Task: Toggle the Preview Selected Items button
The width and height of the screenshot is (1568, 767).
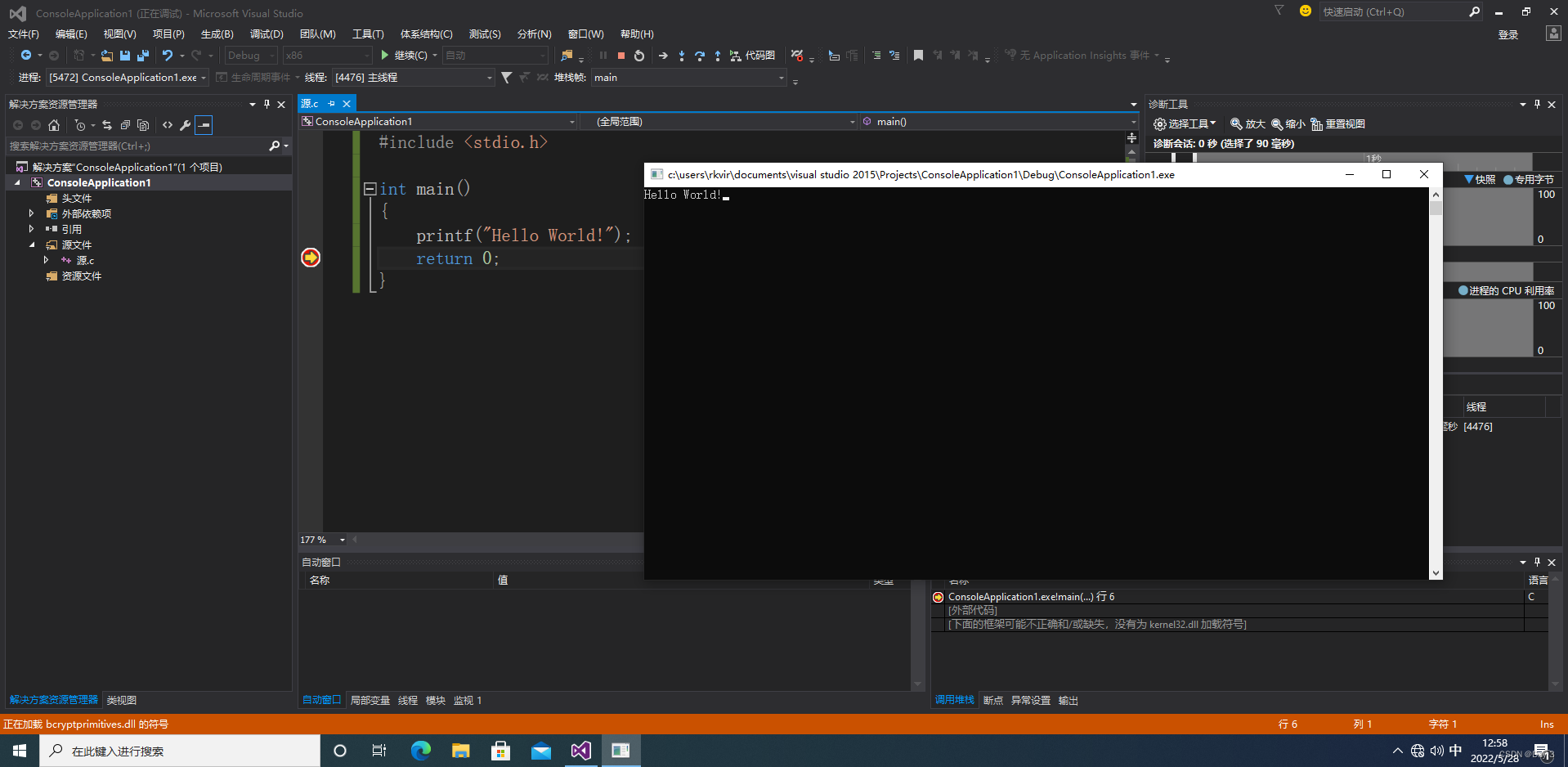Action: point(204,125)
